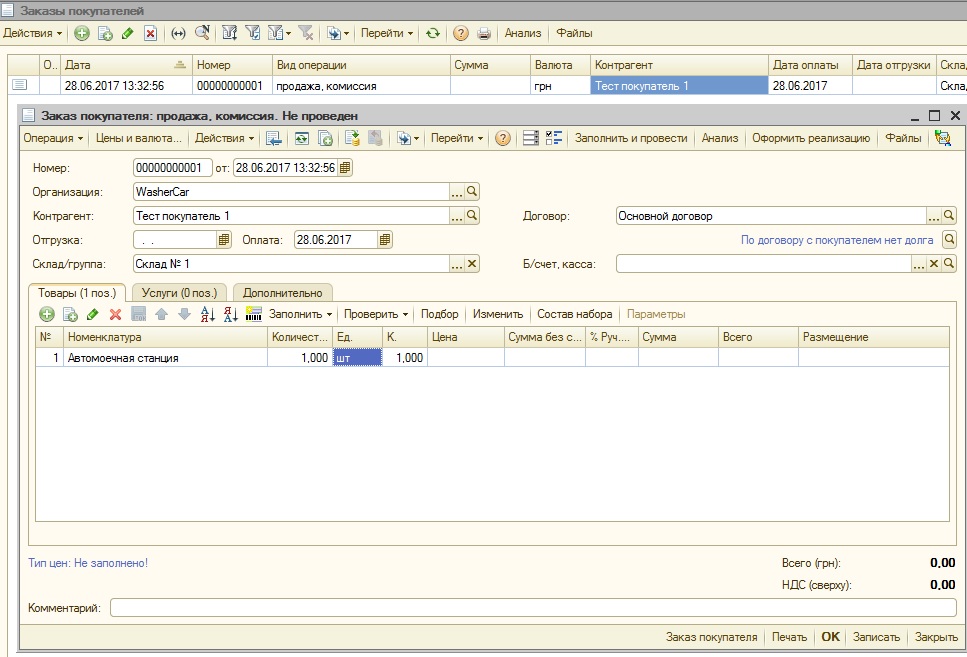
Task: Click the red X mark-for-deletion icon in list toolbar
Action: (150, 33)
